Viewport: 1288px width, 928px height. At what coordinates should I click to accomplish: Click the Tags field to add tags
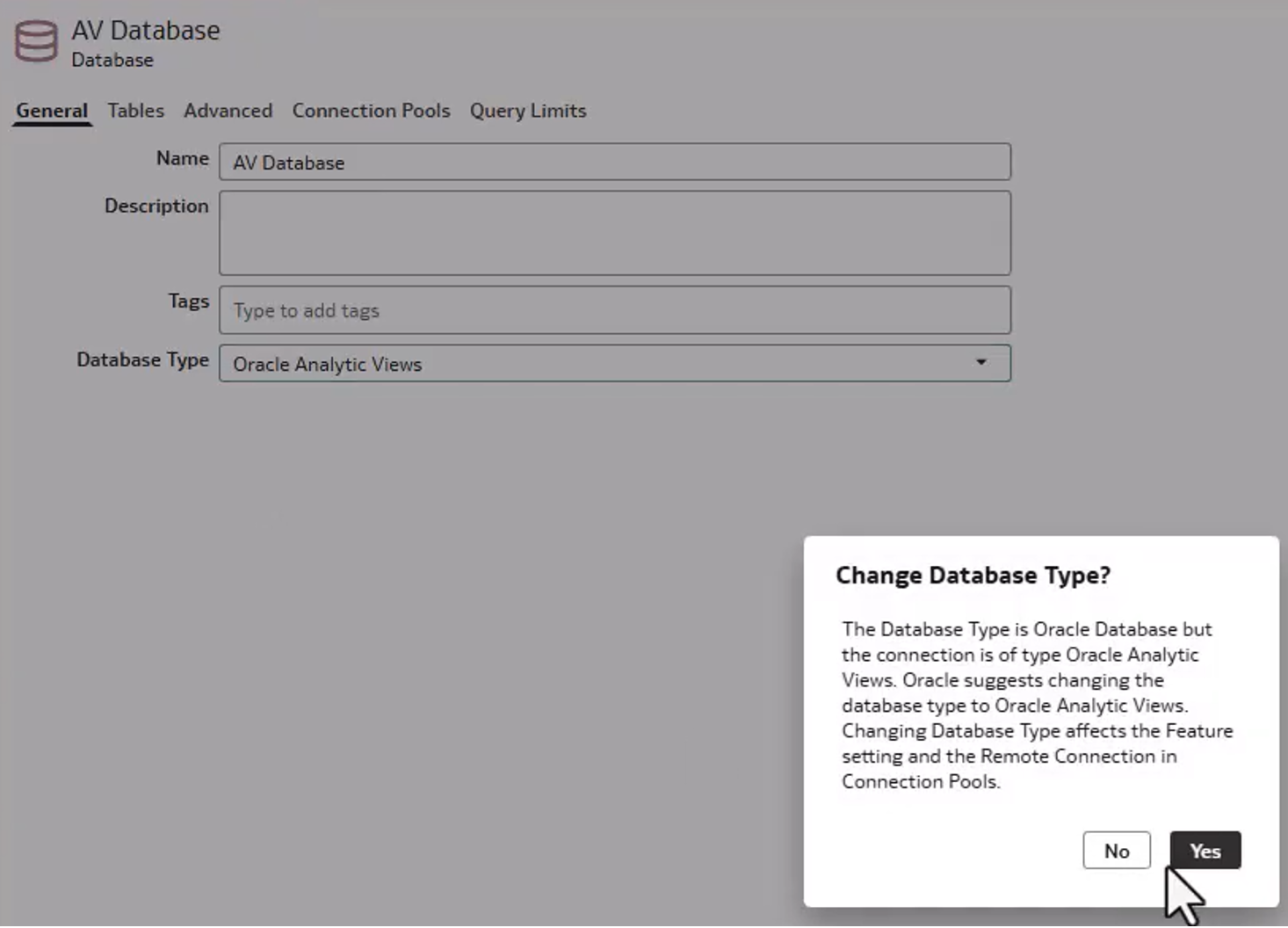tap(615, 309)
